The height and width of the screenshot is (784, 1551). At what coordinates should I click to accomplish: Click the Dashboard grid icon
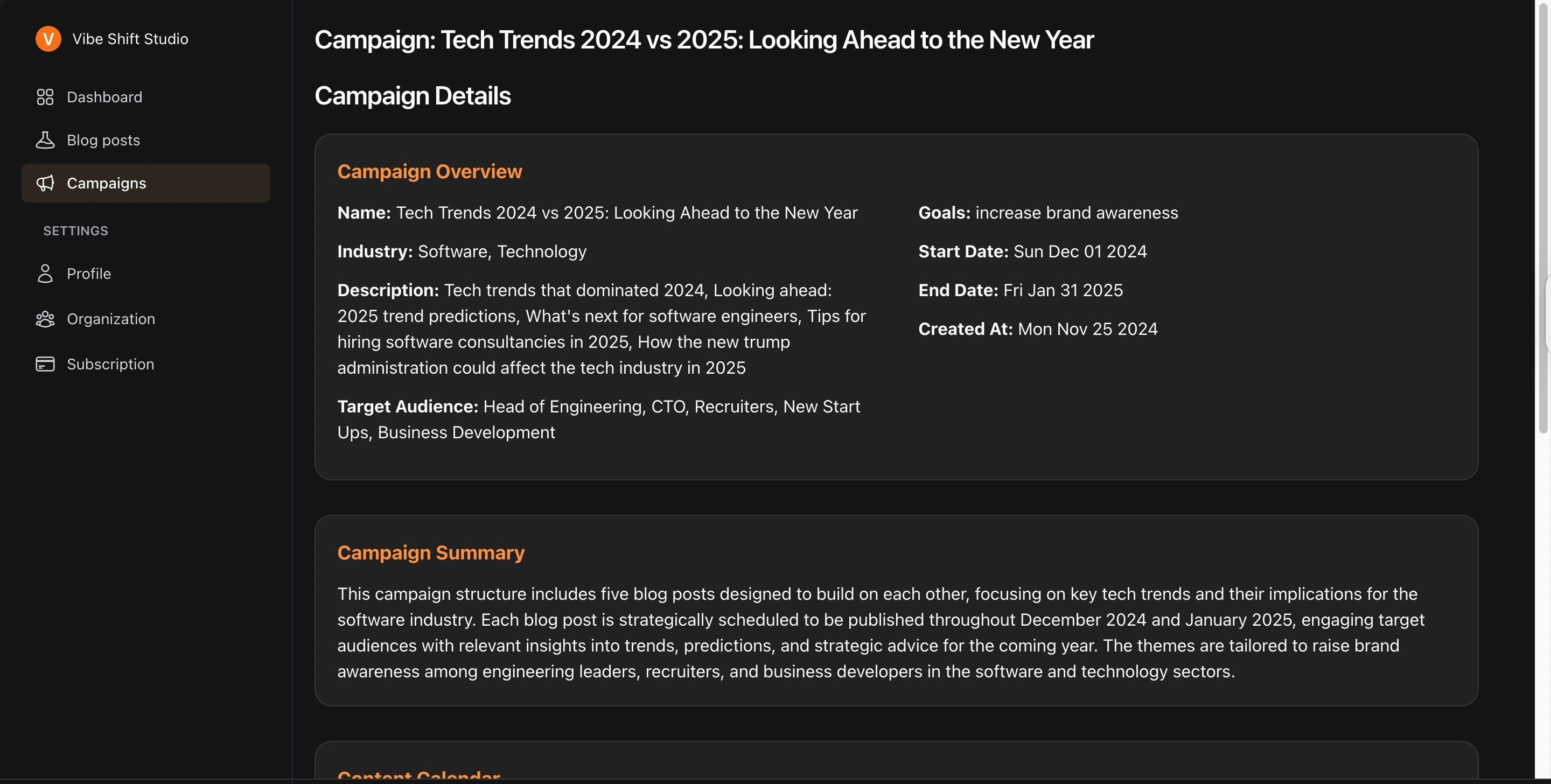[x=45, y=97]
